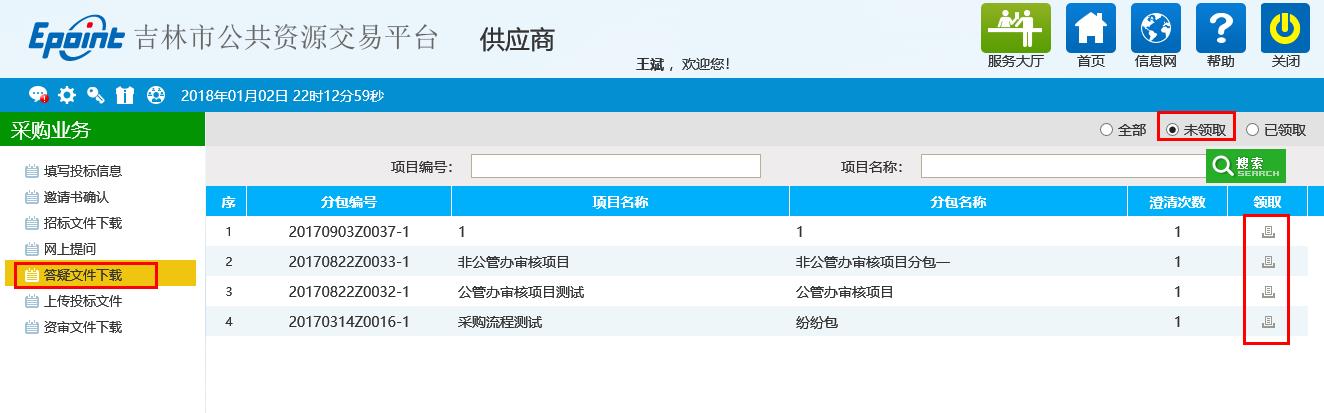This screenshot has width=1324, height=413.
Task: Click the 关闭 power icon
Action: [x=1286, y=28]
